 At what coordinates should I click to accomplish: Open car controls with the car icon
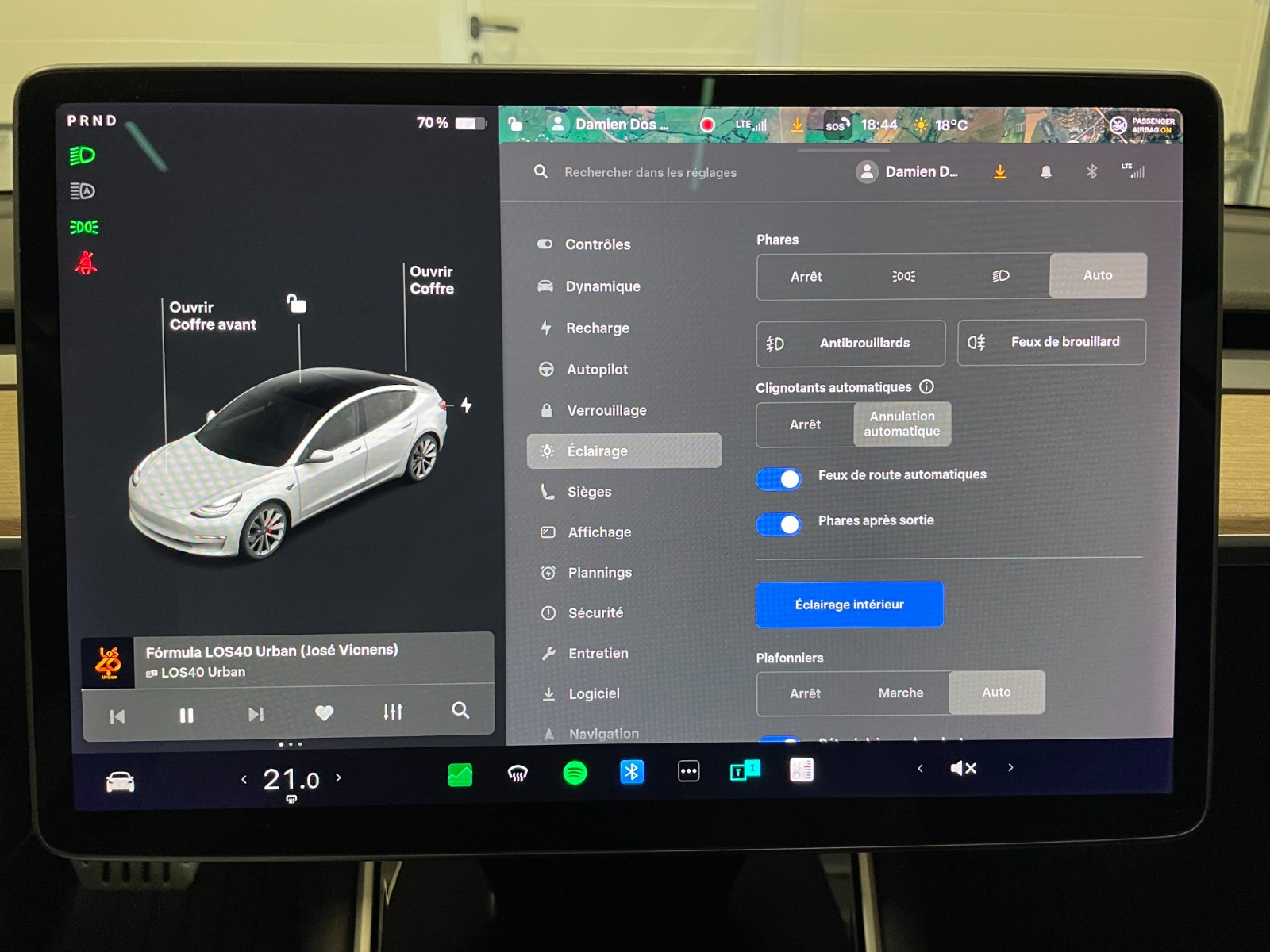pos(121,782)
